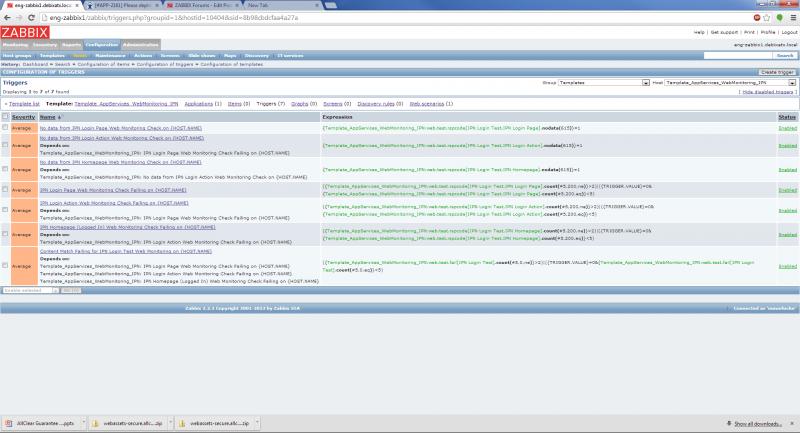Close the New Tab browser tab

317,5
